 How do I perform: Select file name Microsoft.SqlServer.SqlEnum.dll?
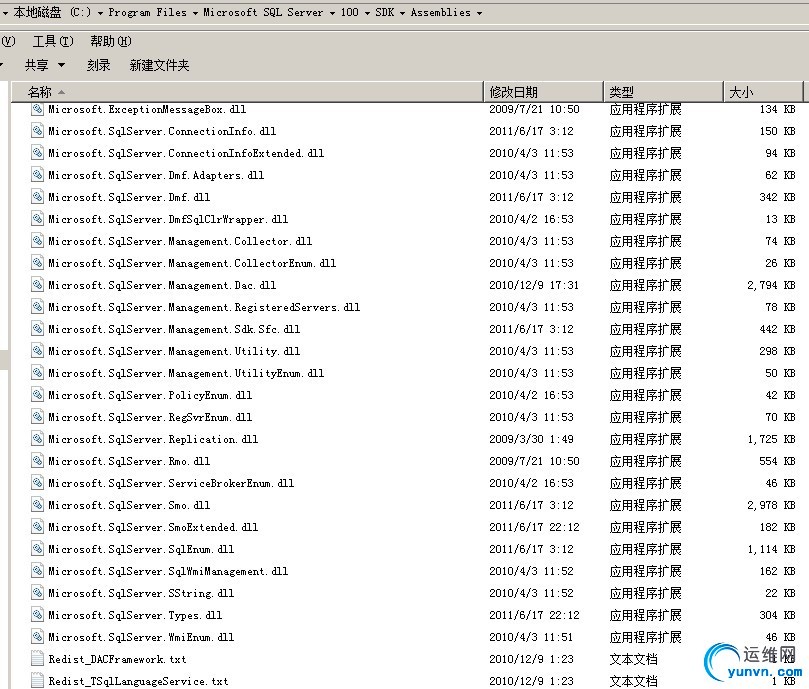coord(141,549)
